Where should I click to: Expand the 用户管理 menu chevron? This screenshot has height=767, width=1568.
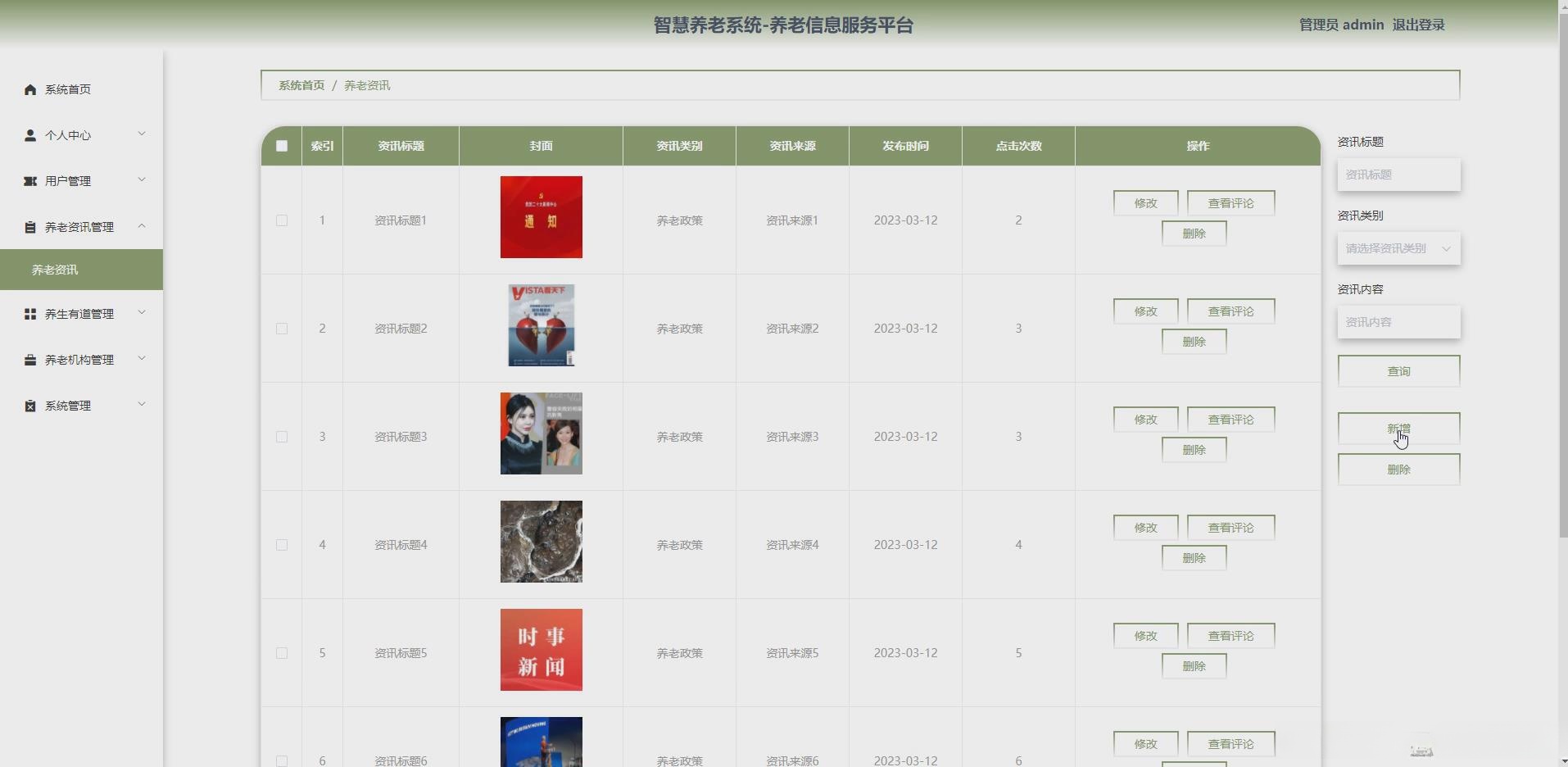142,180
